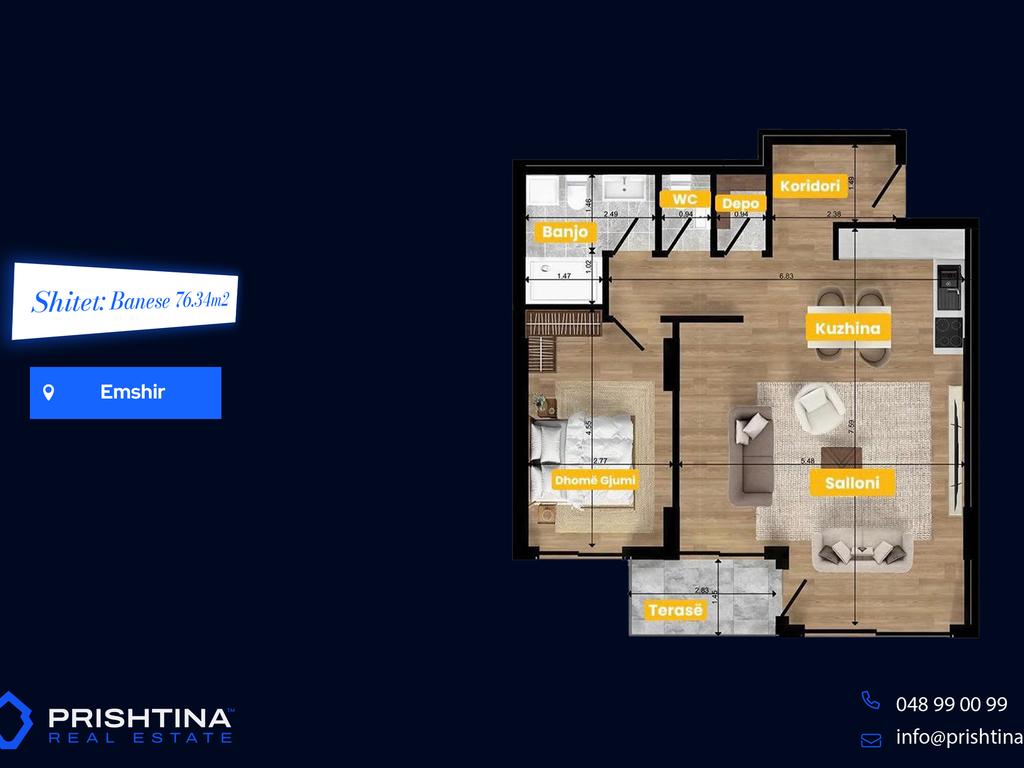Select the Kuzhina room label

tap(847, 328)
